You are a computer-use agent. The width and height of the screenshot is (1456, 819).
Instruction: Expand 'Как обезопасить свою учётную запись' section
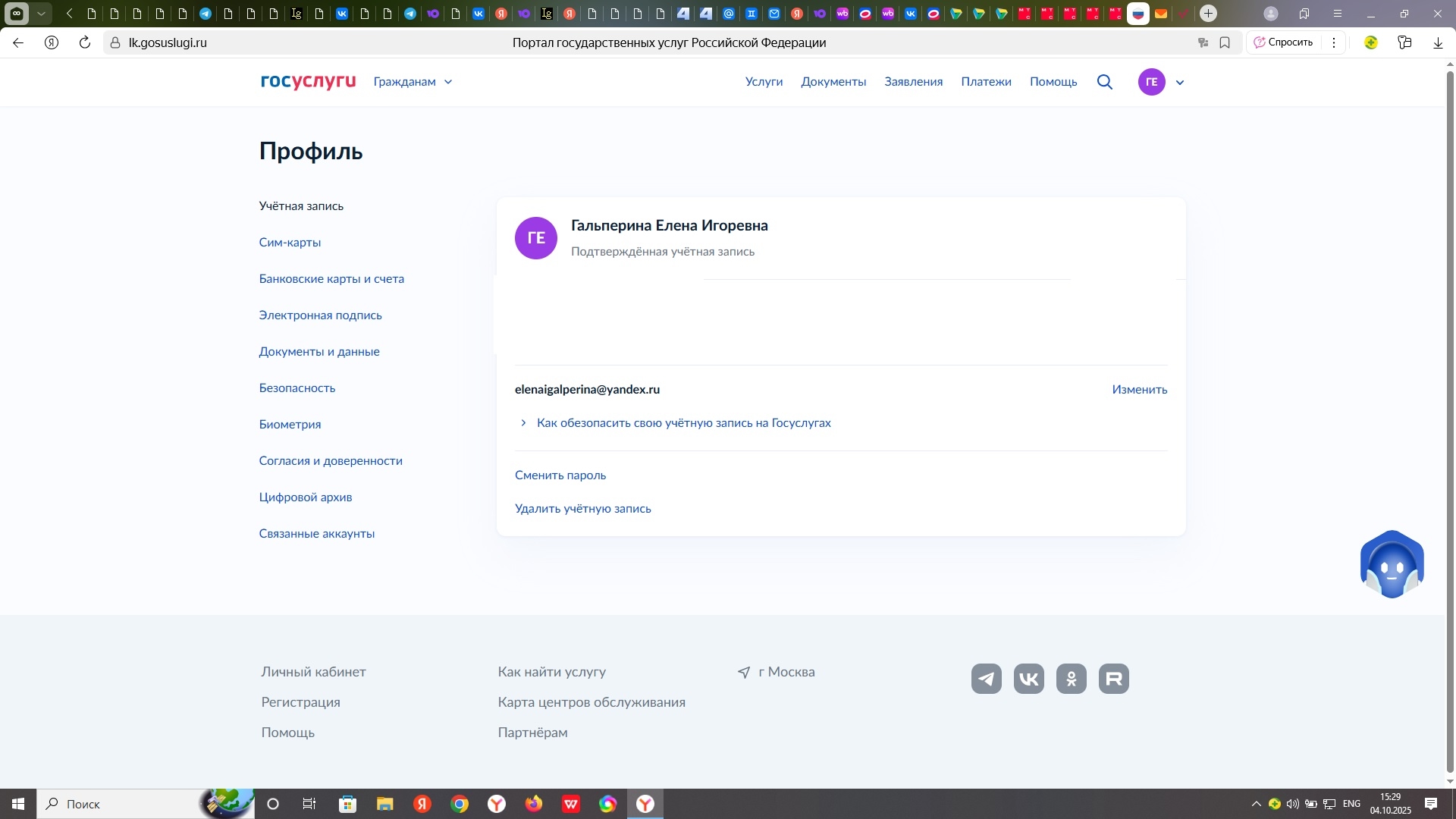click(683, 423)
